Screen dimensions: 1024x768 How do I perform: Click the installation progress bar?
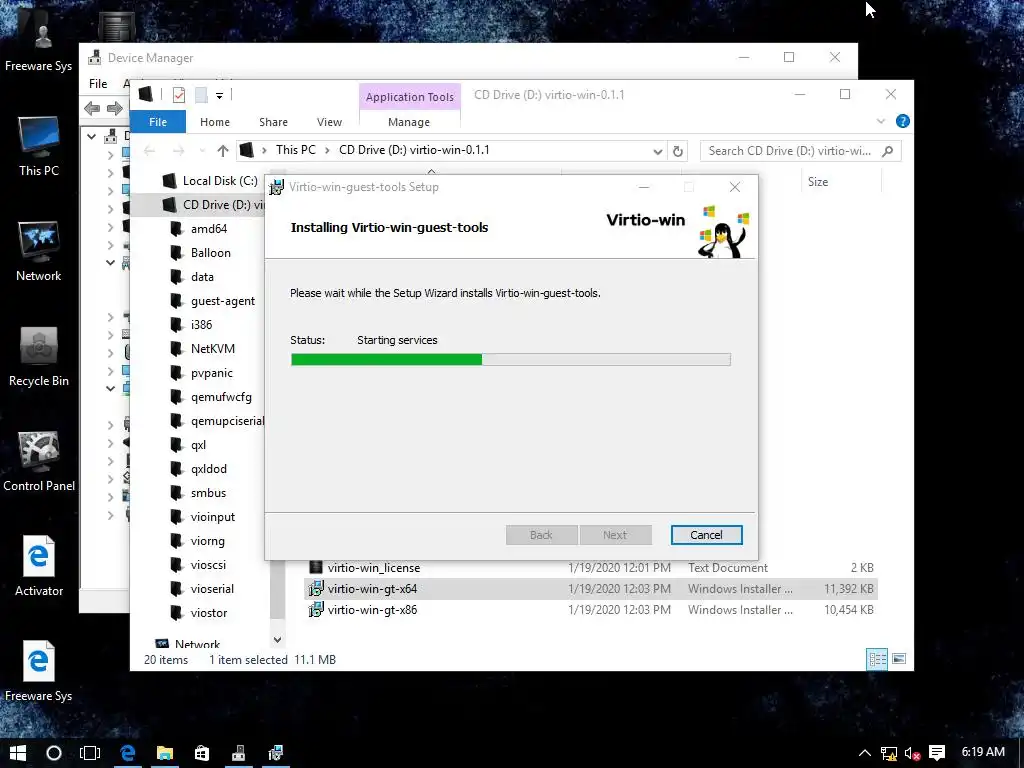[x=510, y=359]
